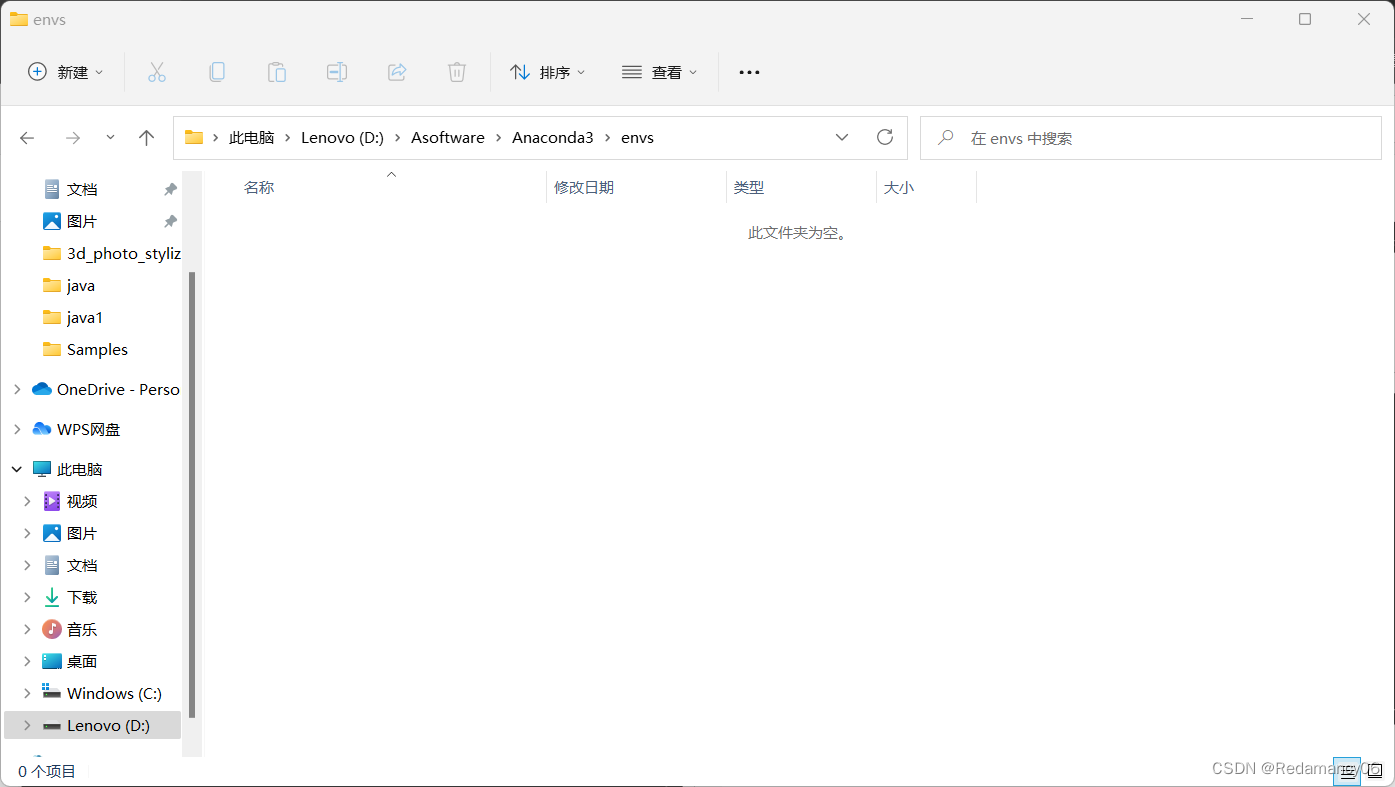Viewport: 1395px width, 787px height.
Task: Go up one folder level
Action: point(147,138)
